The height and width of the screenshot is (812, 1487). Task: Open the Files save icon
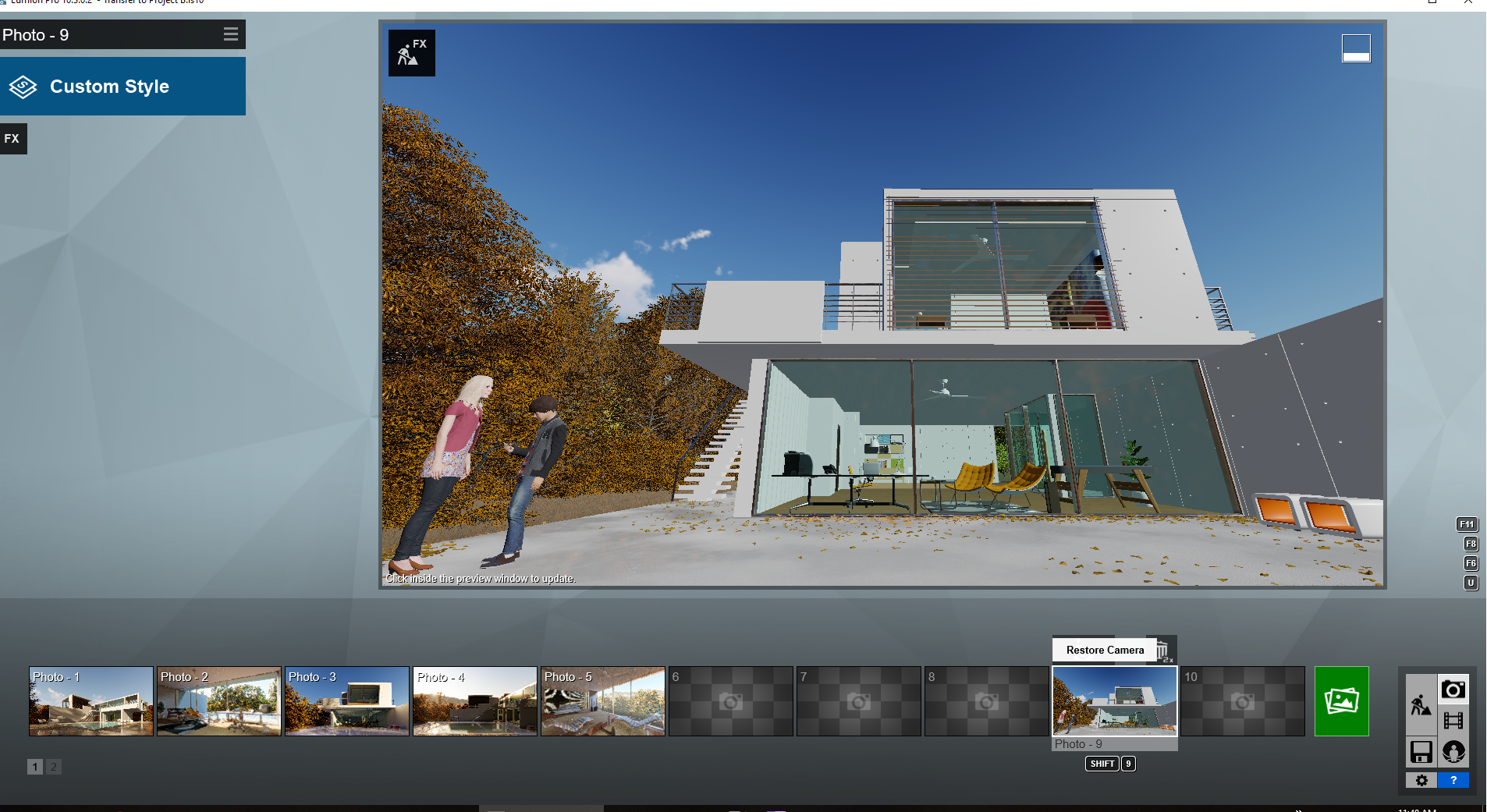(1421, 752)
